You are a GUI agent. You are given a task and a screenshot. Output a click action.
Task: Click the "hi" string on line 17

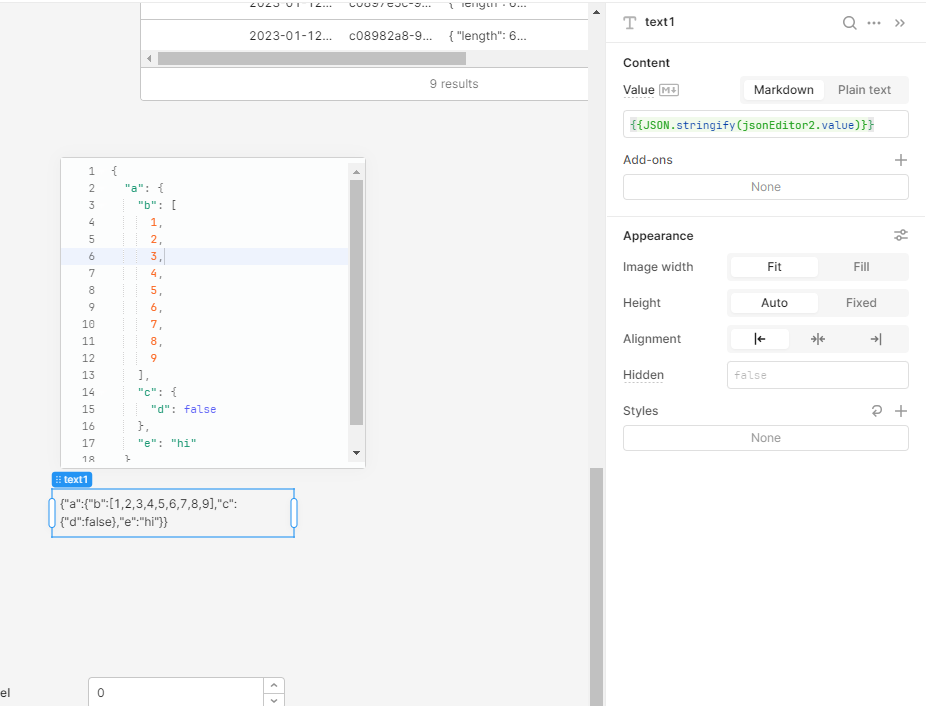(x=183, y=443)
